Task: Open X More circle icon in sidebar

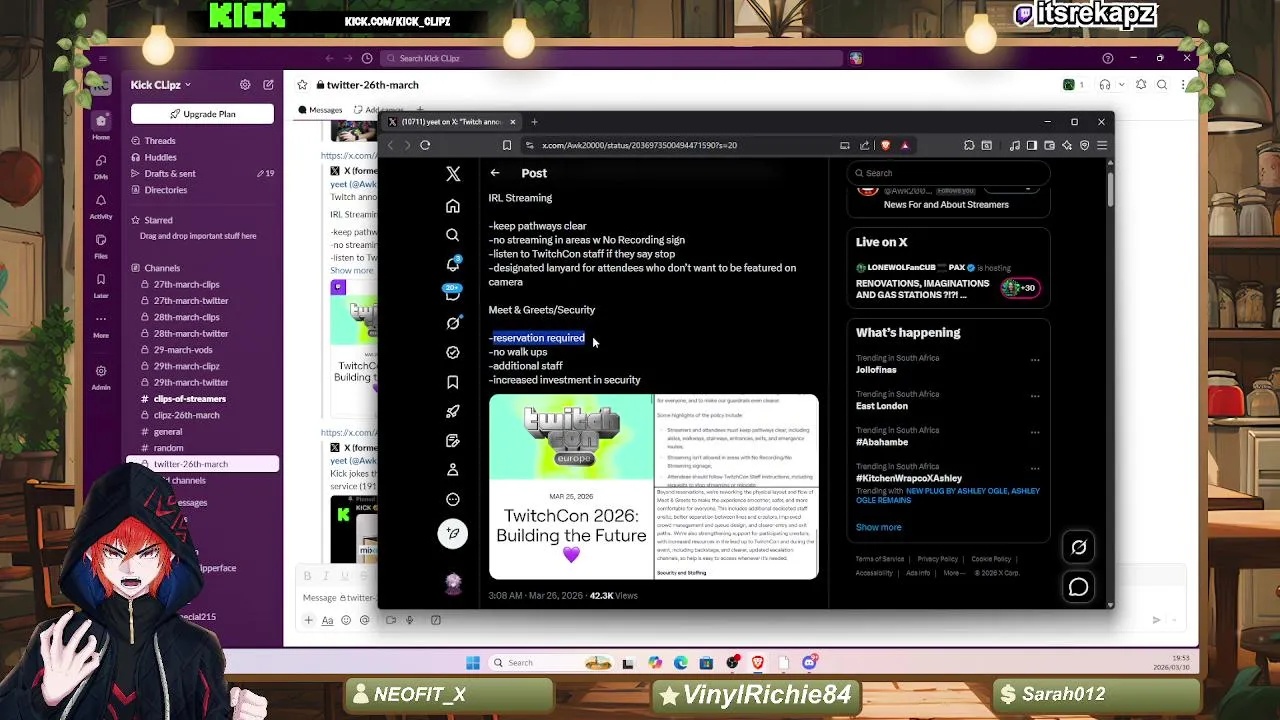Action: click(453, 499)
